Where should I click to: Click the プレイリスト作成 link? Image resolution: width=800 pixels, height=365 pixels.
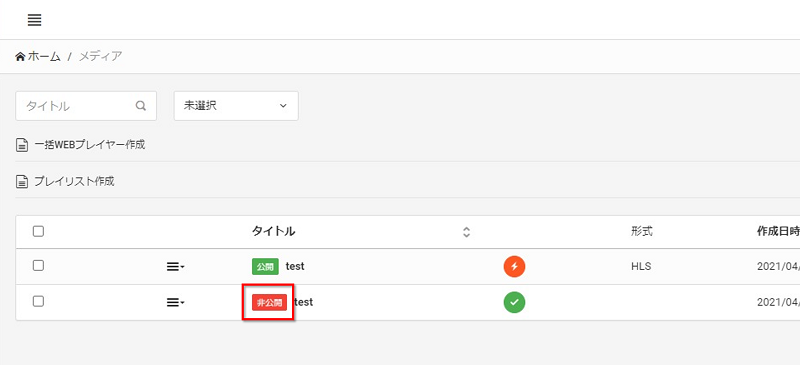[x=74, y=181]
